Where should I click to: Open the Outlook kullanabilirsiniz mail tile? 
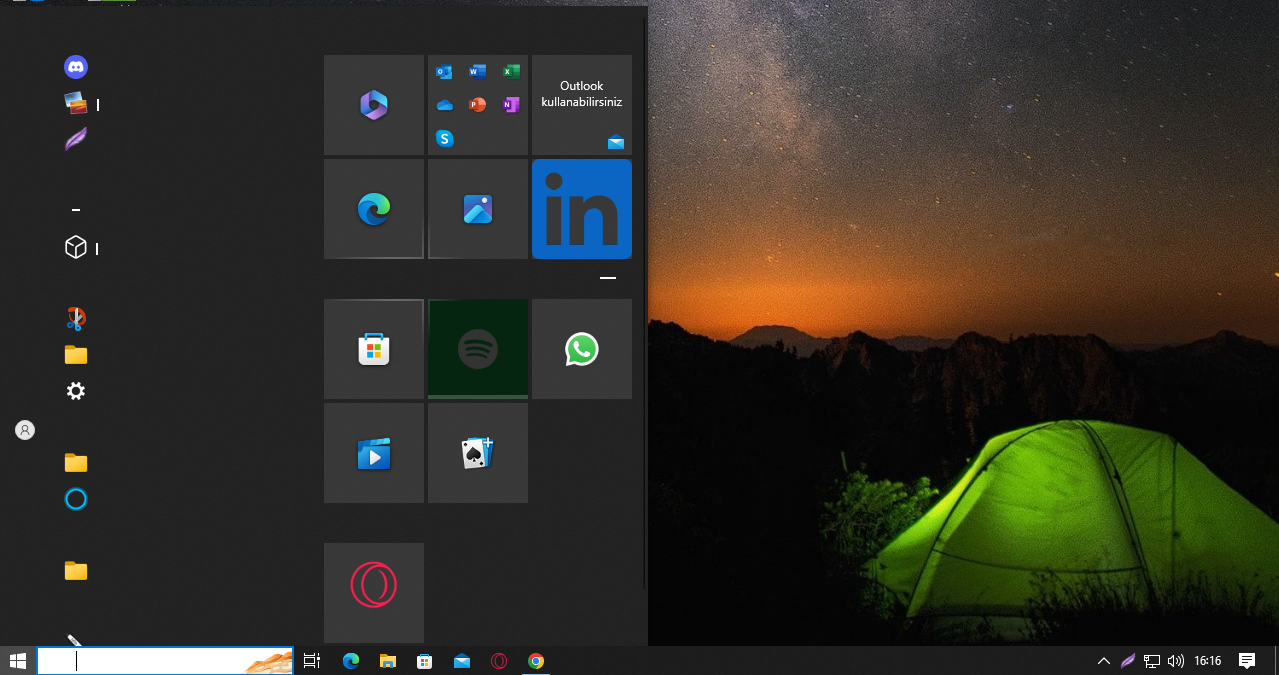[582, 105]
